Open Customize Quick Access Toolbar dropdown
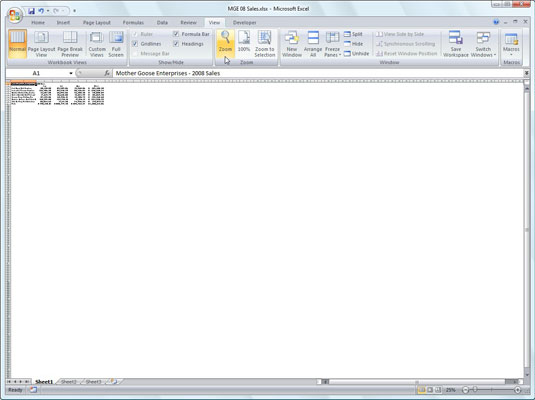The image size is (535, 400). [x=74, y=11]
